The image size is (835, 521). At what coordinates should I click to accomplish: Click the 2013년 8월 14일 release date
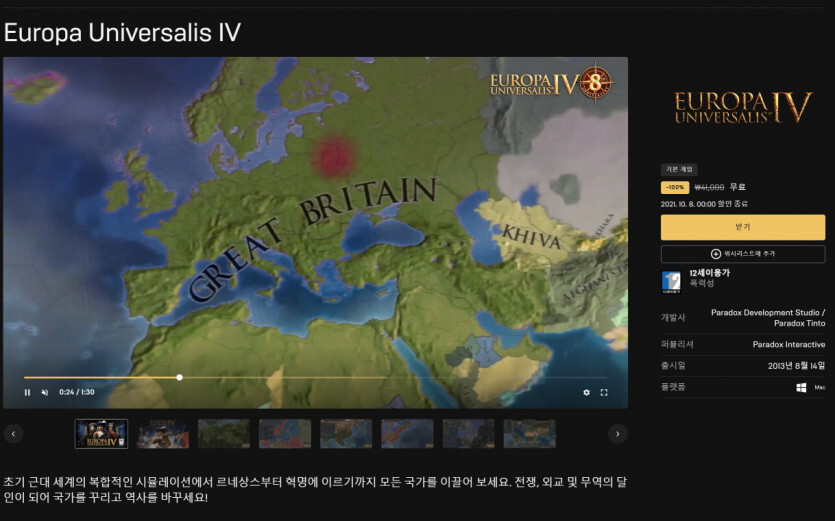click(796, 366)
